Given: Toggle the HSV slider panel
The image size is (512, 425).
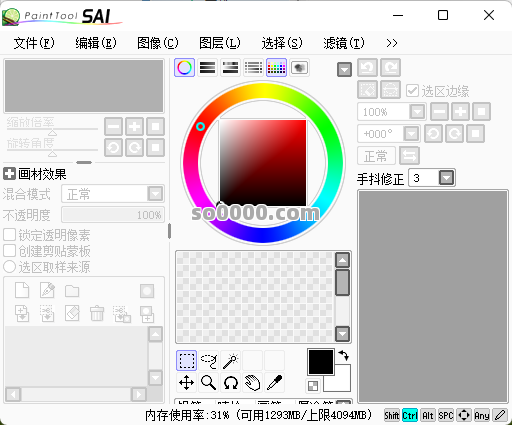Looking at the screenshot, I should tap(230, 68).
